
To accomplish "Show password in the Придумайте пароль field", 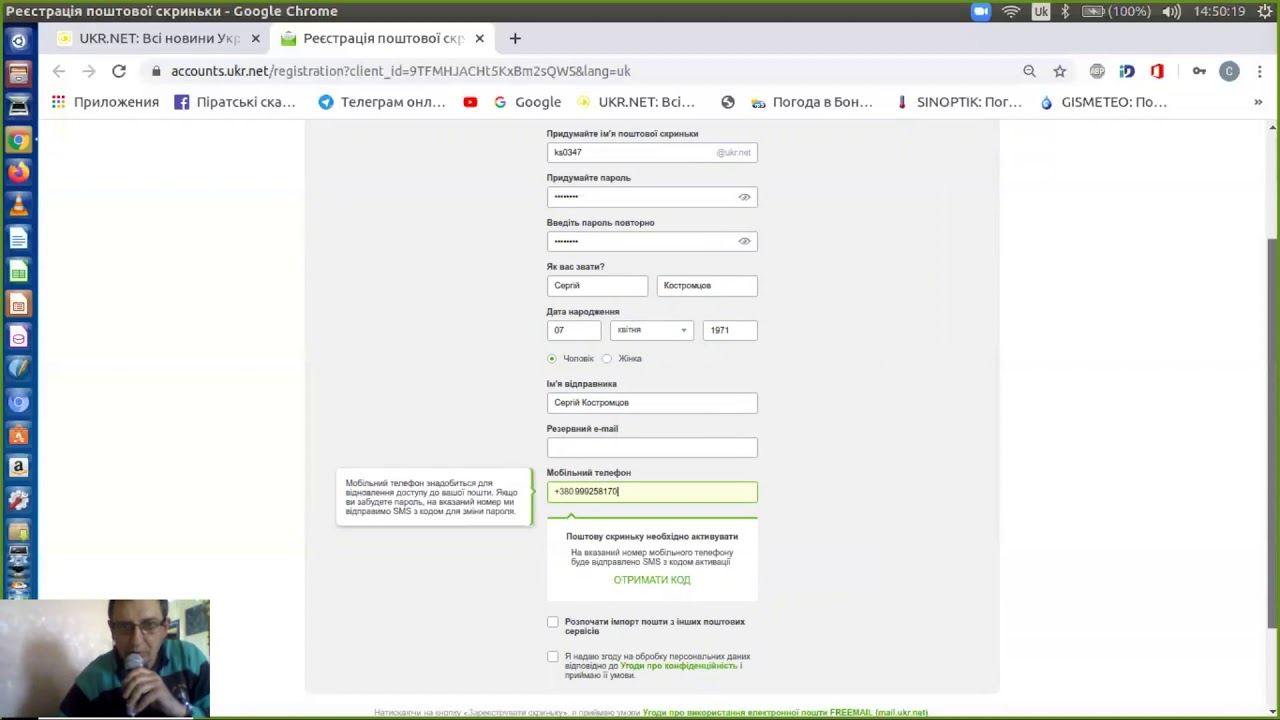I will tap(744, 197).
